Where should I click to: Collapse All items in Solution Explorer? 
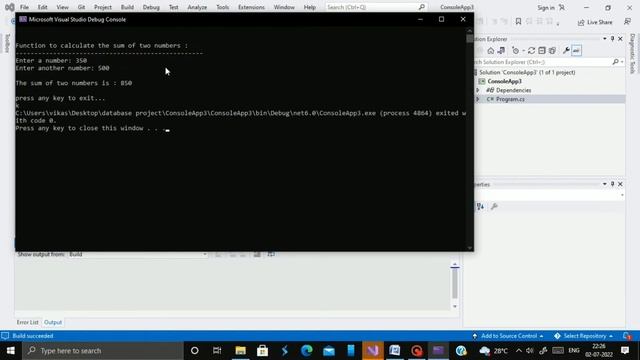[542, 51]
